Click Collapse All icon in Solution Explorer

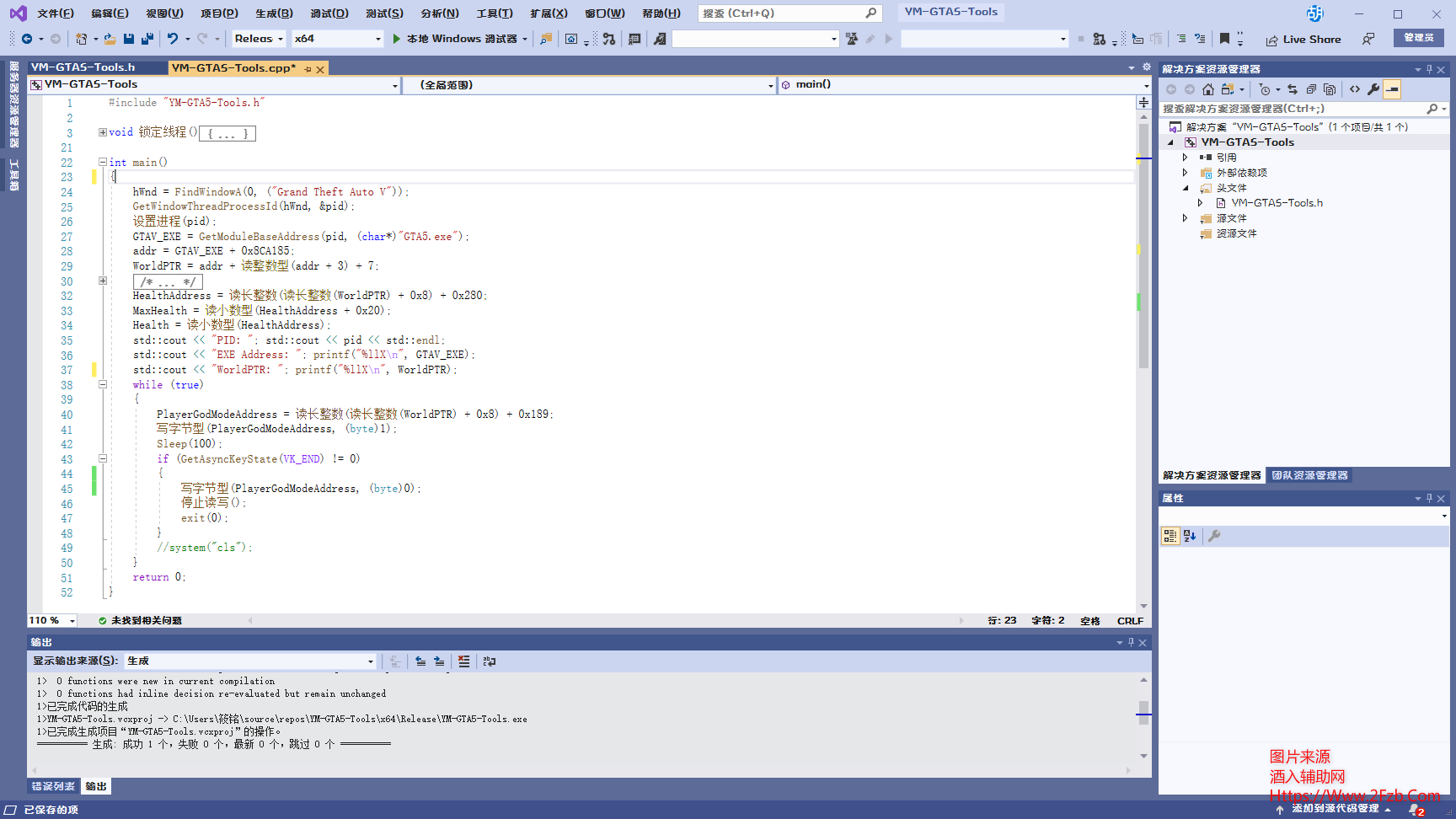[1311, 89]
